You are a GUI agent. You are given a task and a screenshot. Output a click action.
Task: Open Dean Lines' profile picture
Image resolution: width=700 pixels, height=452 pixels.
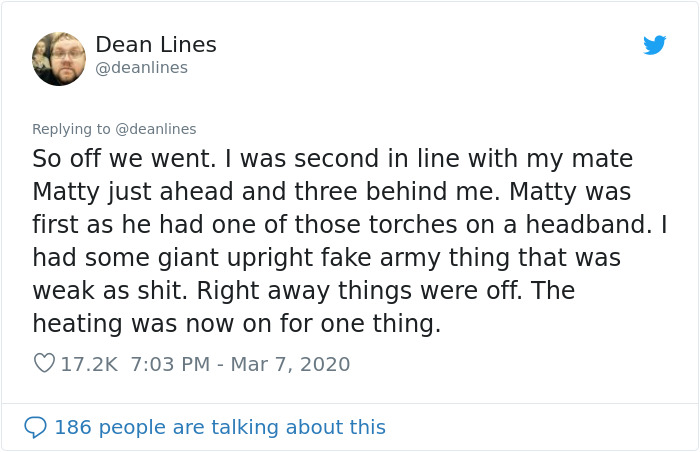[59, 58]
